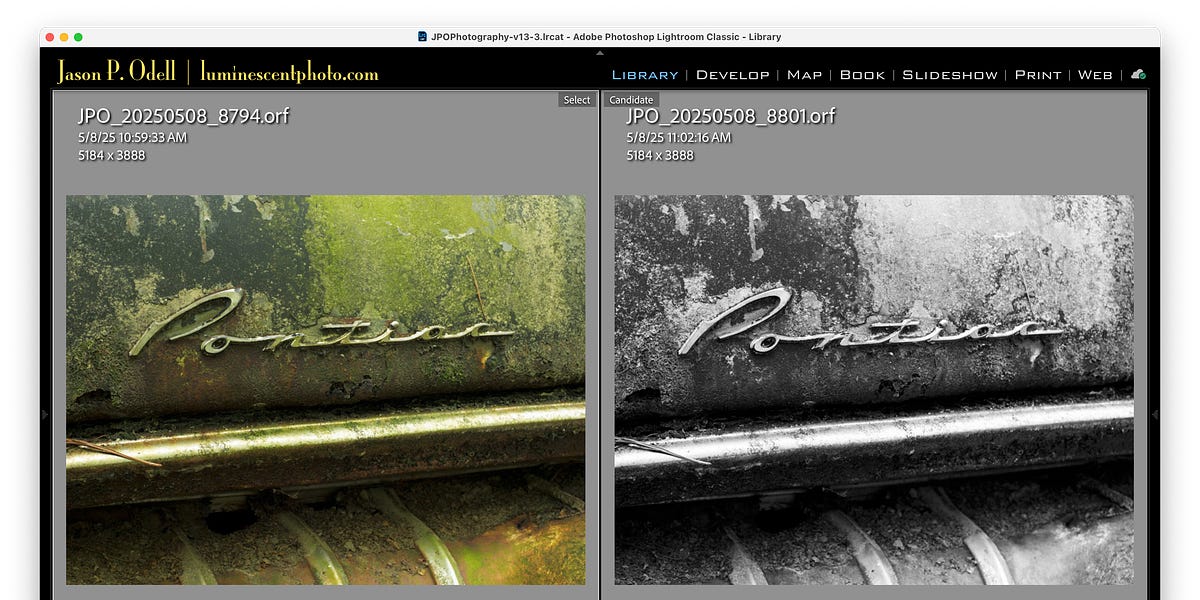
Task: Select the black-and-white candidate photo JPO_20250508_8801.orf
Action: 873,390
